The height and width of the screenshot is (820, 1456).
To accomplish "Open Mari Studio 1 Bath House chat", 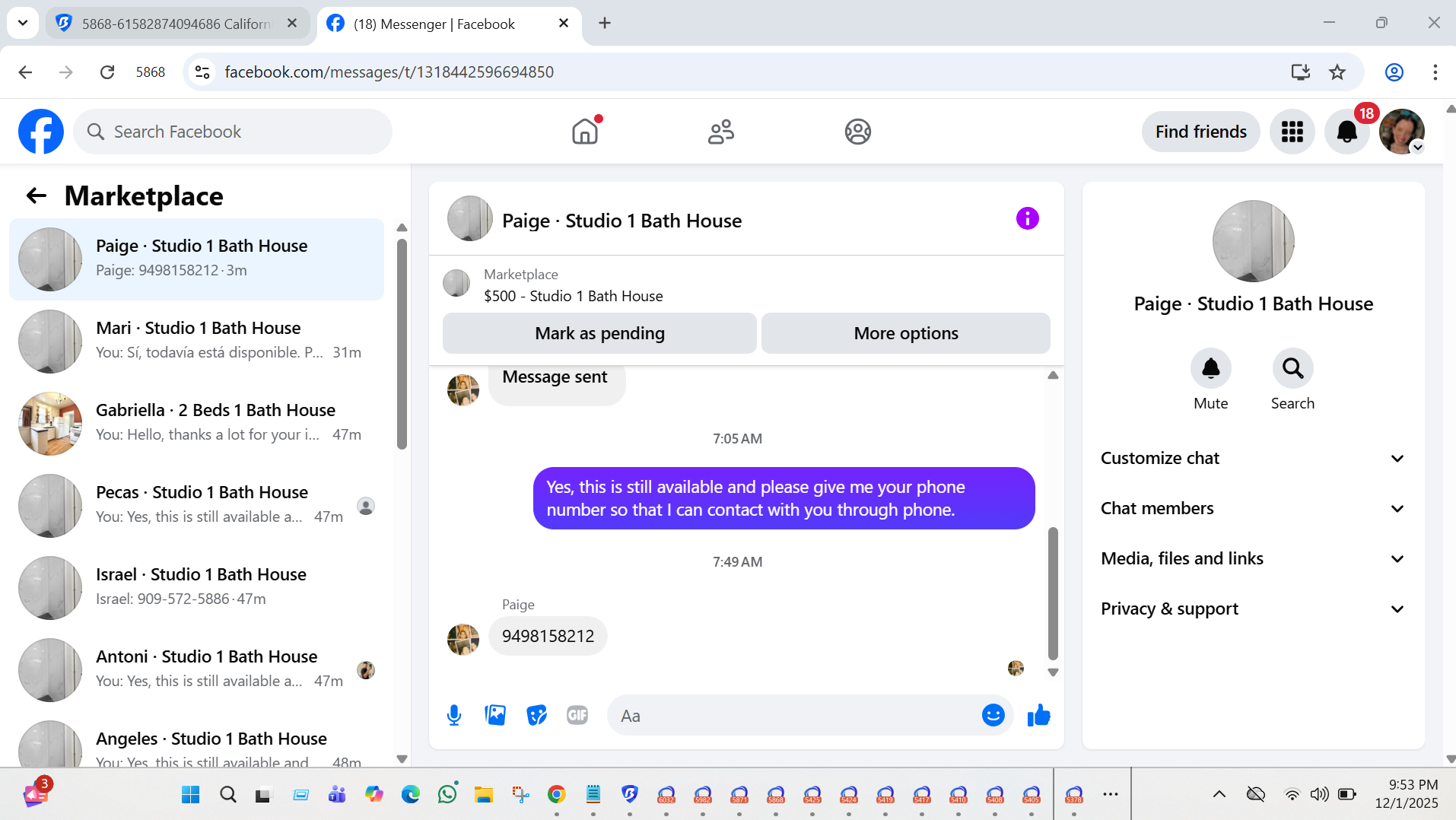I will coord(196,342).
